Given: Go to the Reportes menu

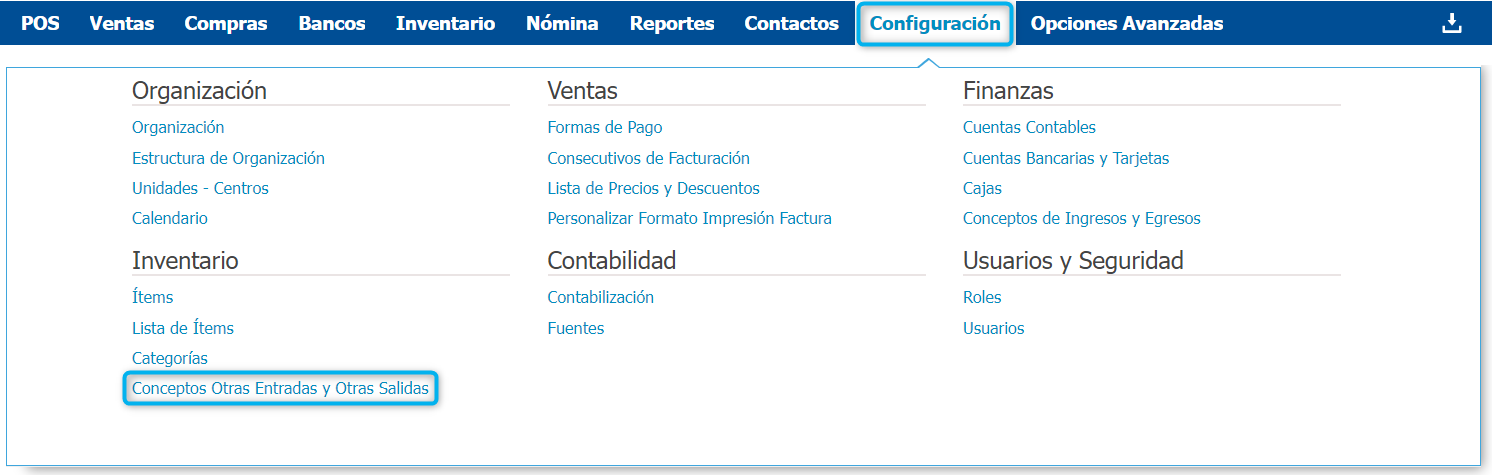Looking at the screenshot, I should 672,23.
